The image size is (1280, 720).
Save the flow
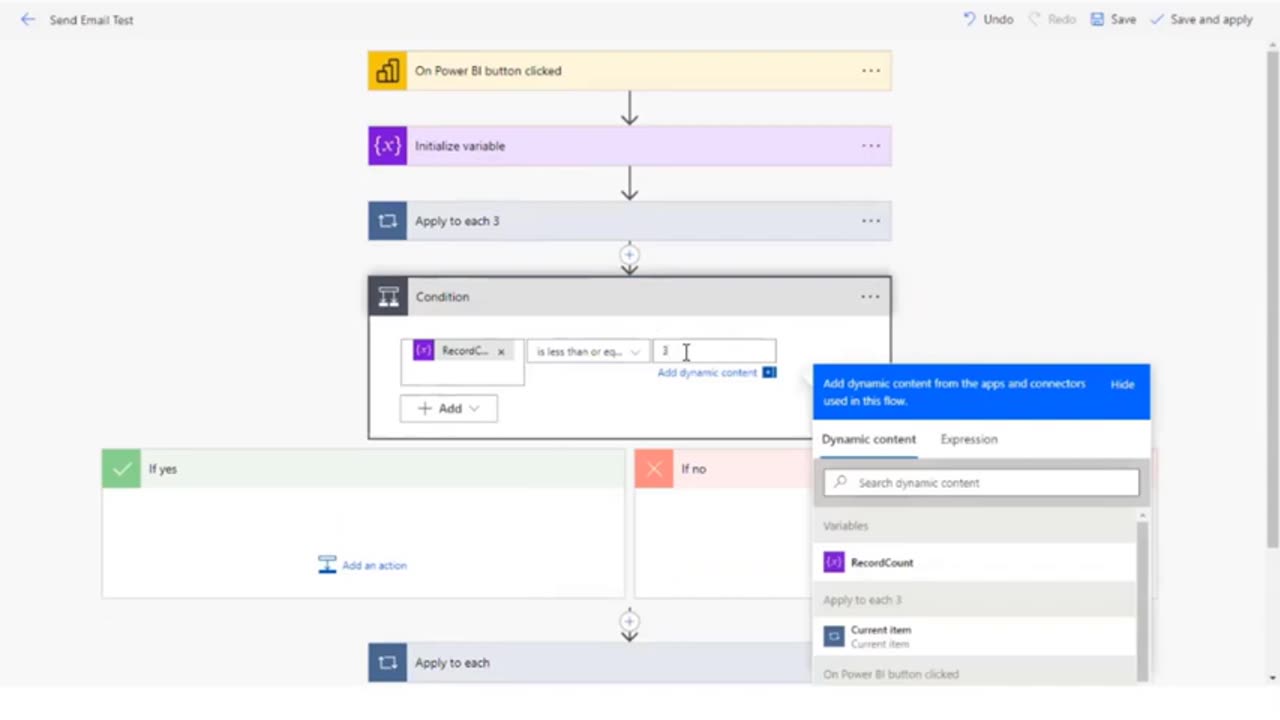[x=1113, y=19]
